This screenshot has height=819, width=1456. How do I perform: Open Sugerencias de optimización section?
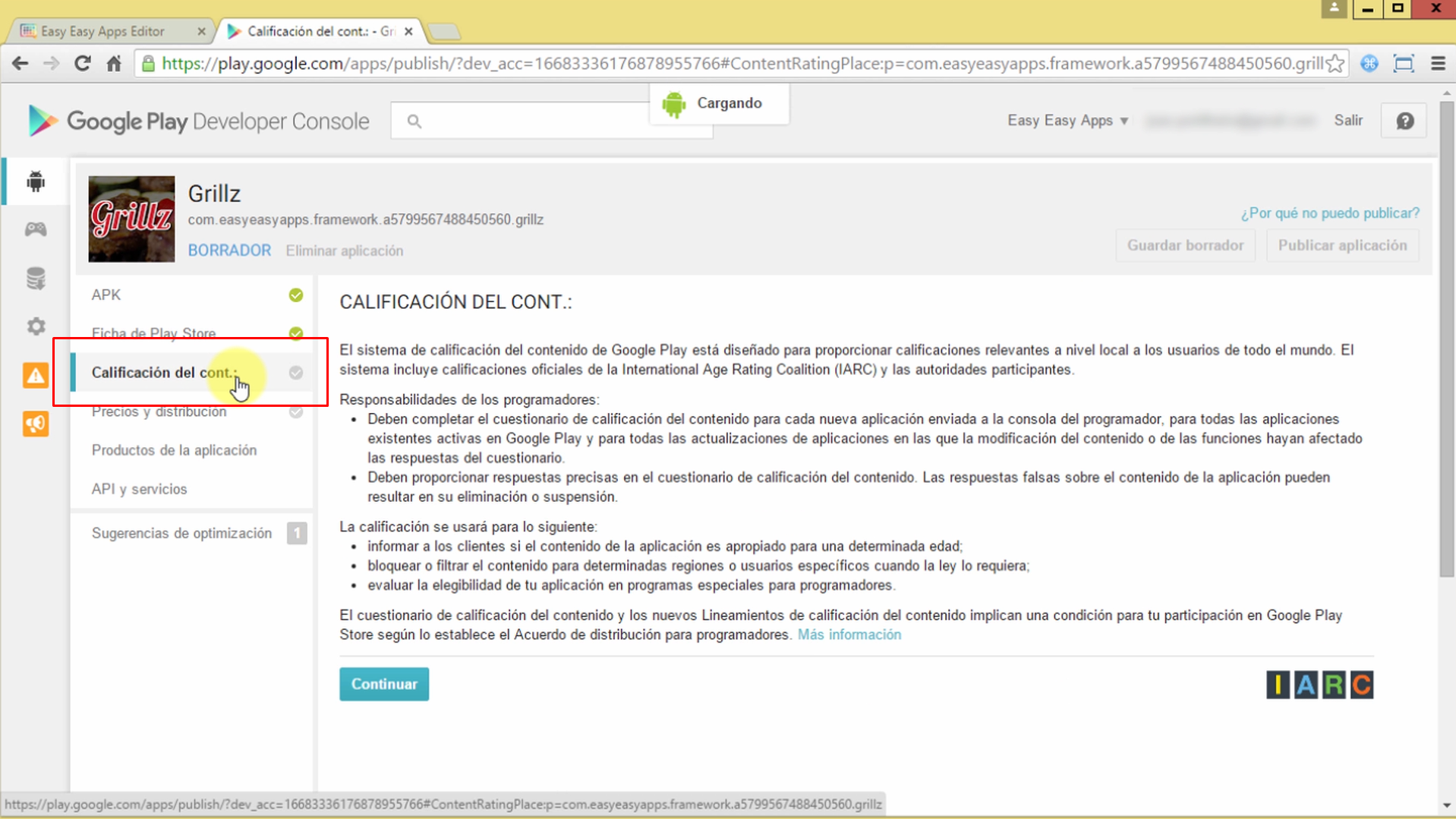pos(191,534)
